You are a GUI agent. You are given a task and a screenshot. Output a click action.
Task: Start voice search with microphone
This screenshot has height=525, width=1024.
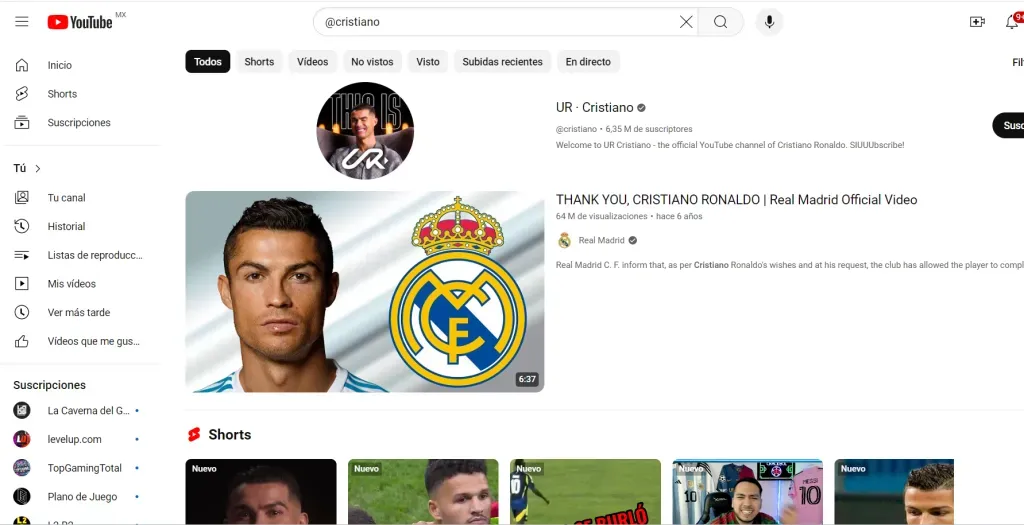[x=769, y=22]
